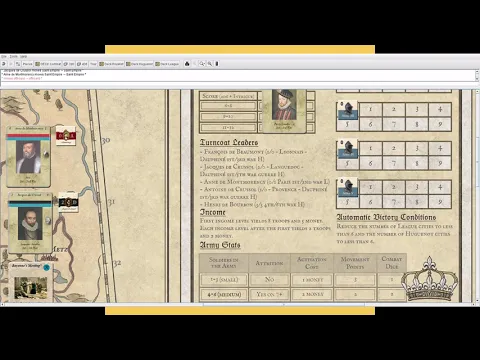Open the middle menu bar item
The height and width of the screenshot is (360, 480).
tap(13, 57)
